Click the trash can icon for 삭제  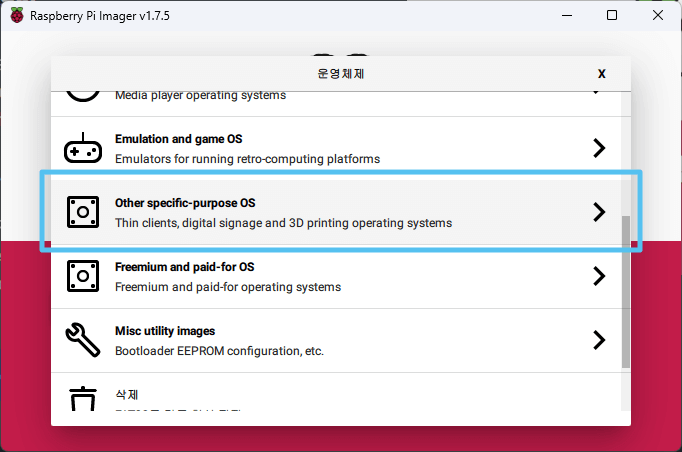click(x=83, y=398)
